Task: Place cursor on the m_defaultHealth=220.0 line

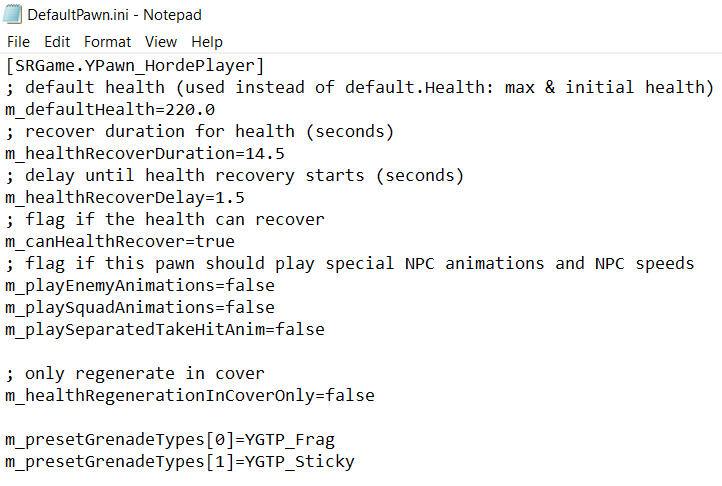Action: click(110, 110)
